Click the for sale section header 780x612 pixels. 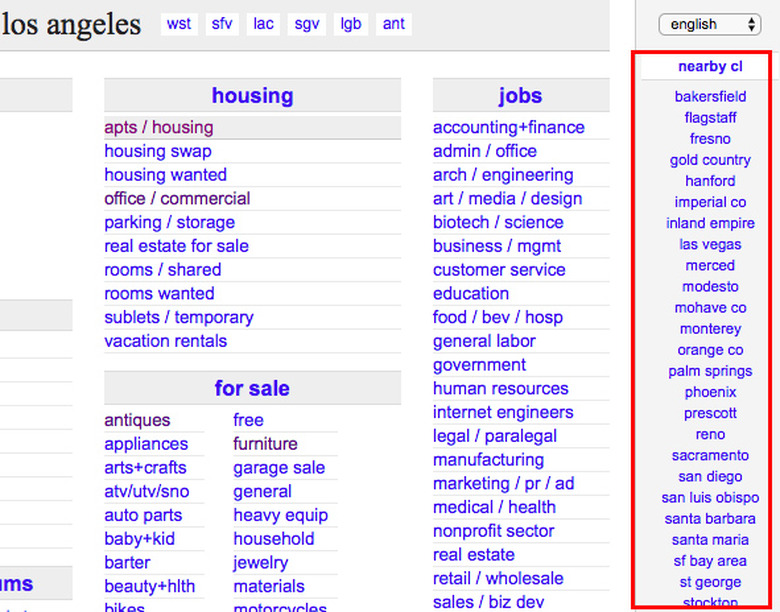pos(252,388)
